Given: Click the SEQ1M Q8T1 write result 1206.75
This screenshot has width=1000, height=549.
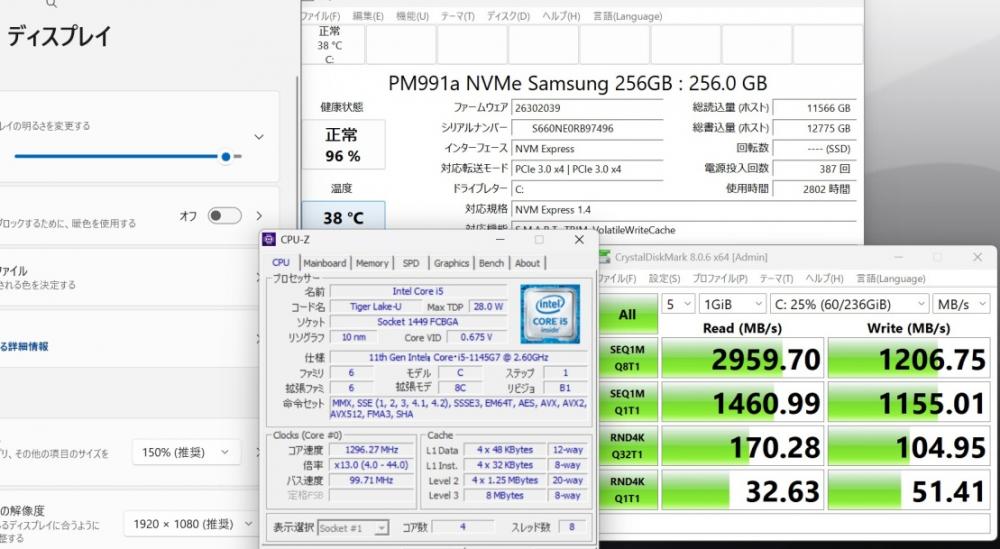Looking at the screenshot, I should click(x=909, y=358).
